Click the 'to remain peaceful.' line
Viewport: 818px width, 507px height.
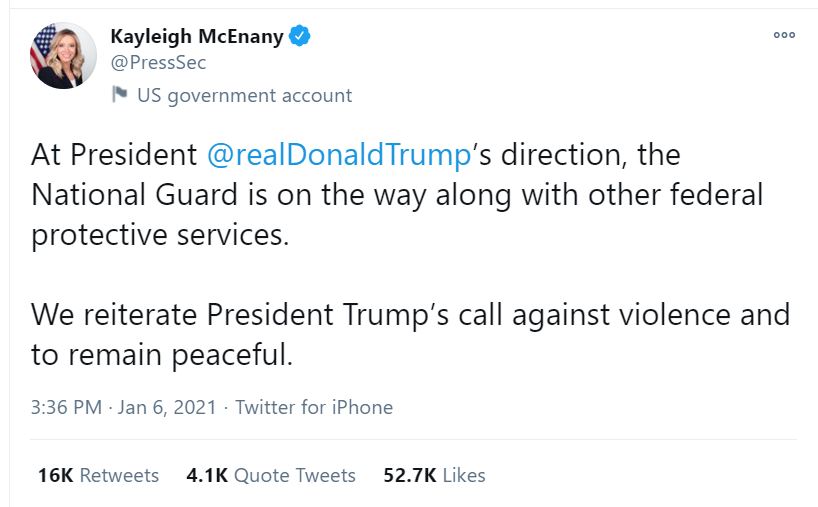click(x=161, y=353)
